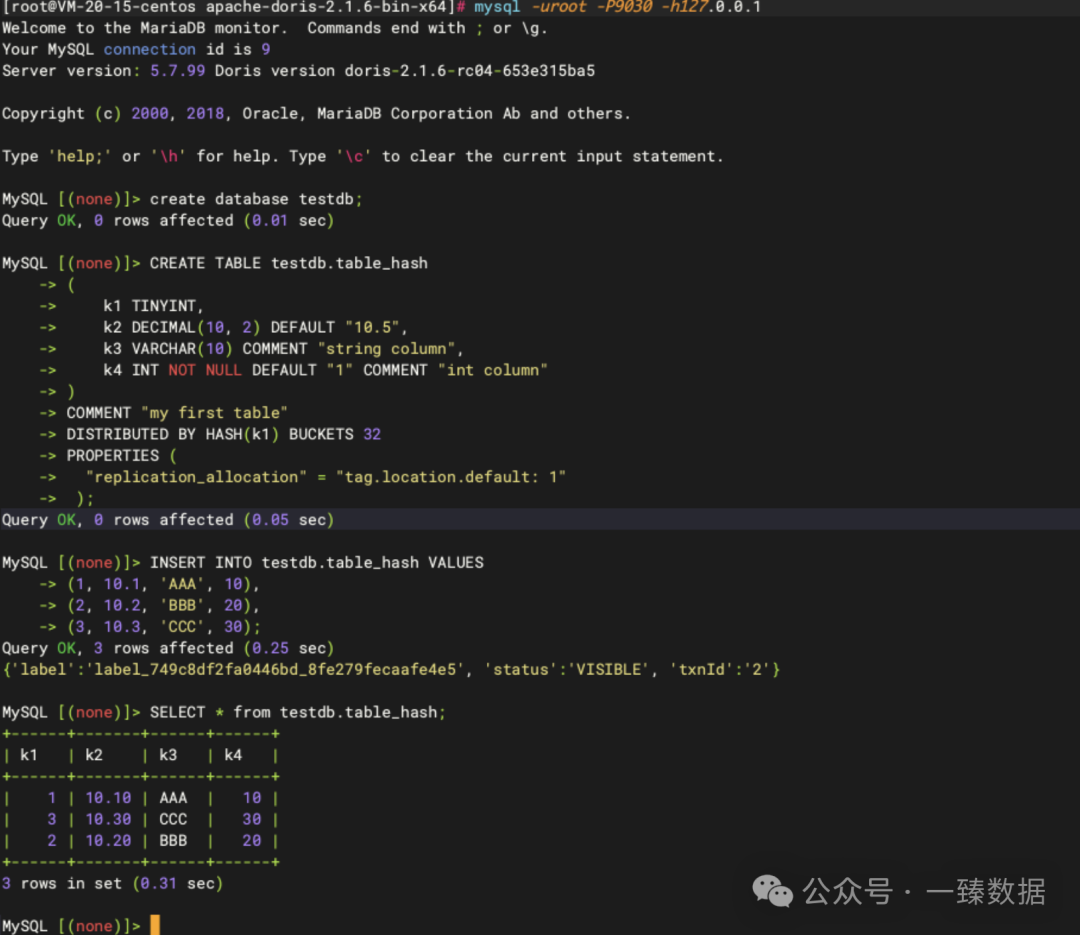The height and width of the screenshot is (935, 1080).
Task: Click the '0 rows affected (0.01 sec)' result
Action: (x=214, y=220)
